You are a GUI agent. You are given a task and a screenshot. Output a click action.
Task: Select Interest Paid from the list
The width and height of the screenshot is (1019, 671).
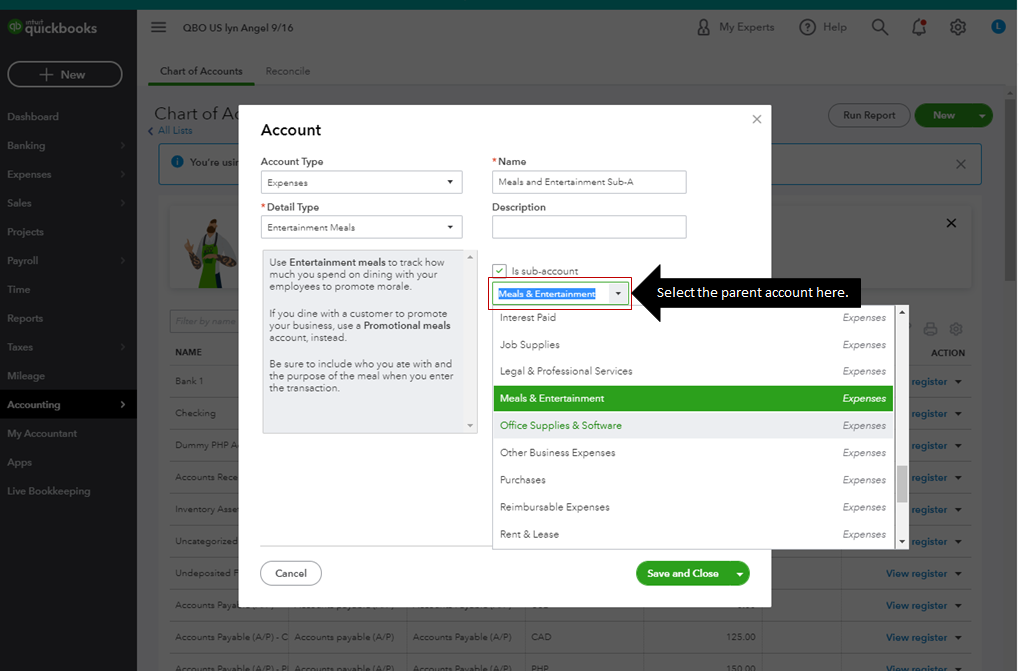(693, 318)
